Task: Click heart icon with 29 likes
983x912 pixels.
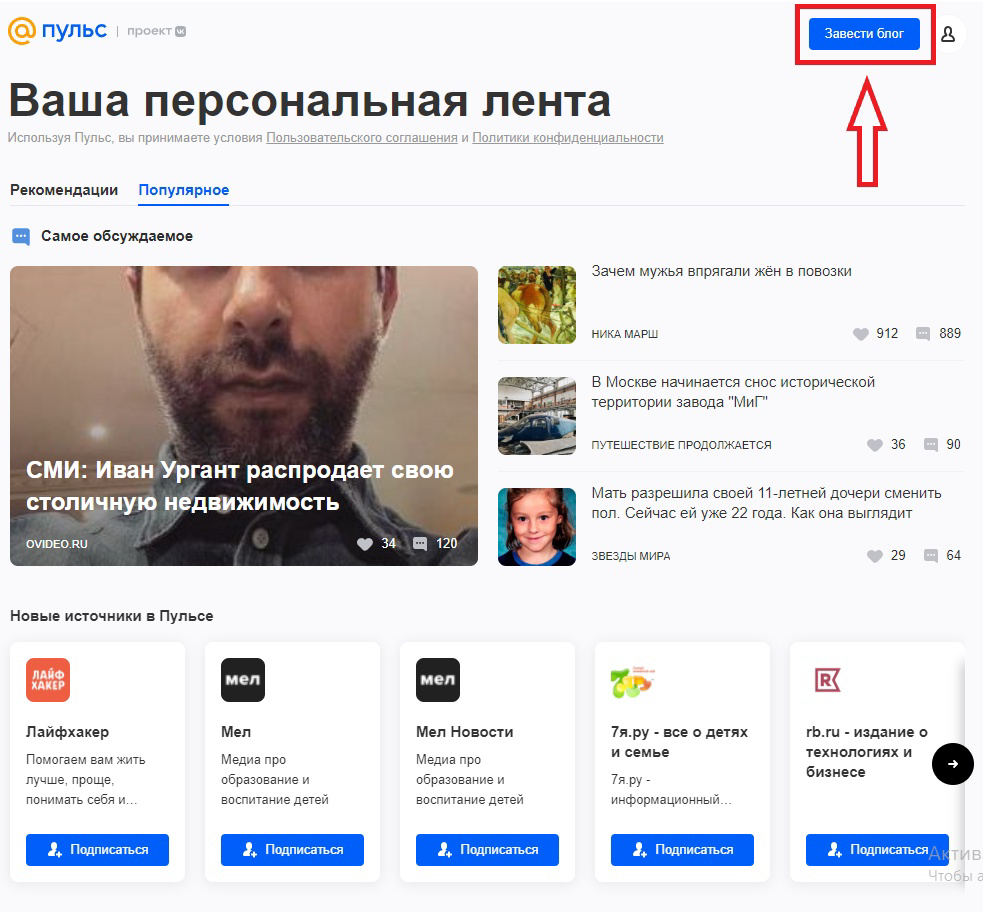Action: coord(875,556)
